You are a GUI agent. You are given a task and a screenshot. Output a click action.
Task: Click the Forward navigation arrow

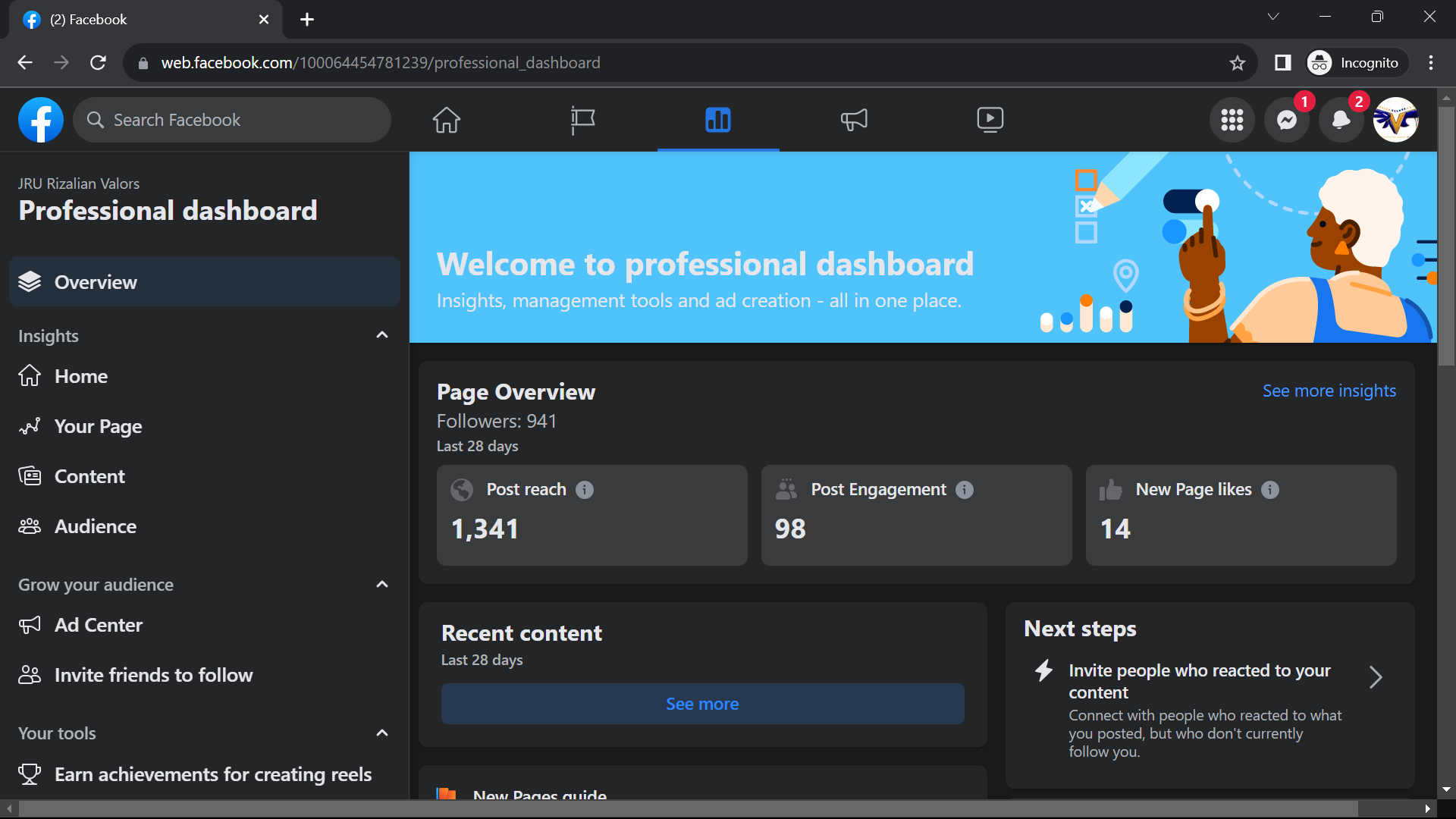point(61,63)
